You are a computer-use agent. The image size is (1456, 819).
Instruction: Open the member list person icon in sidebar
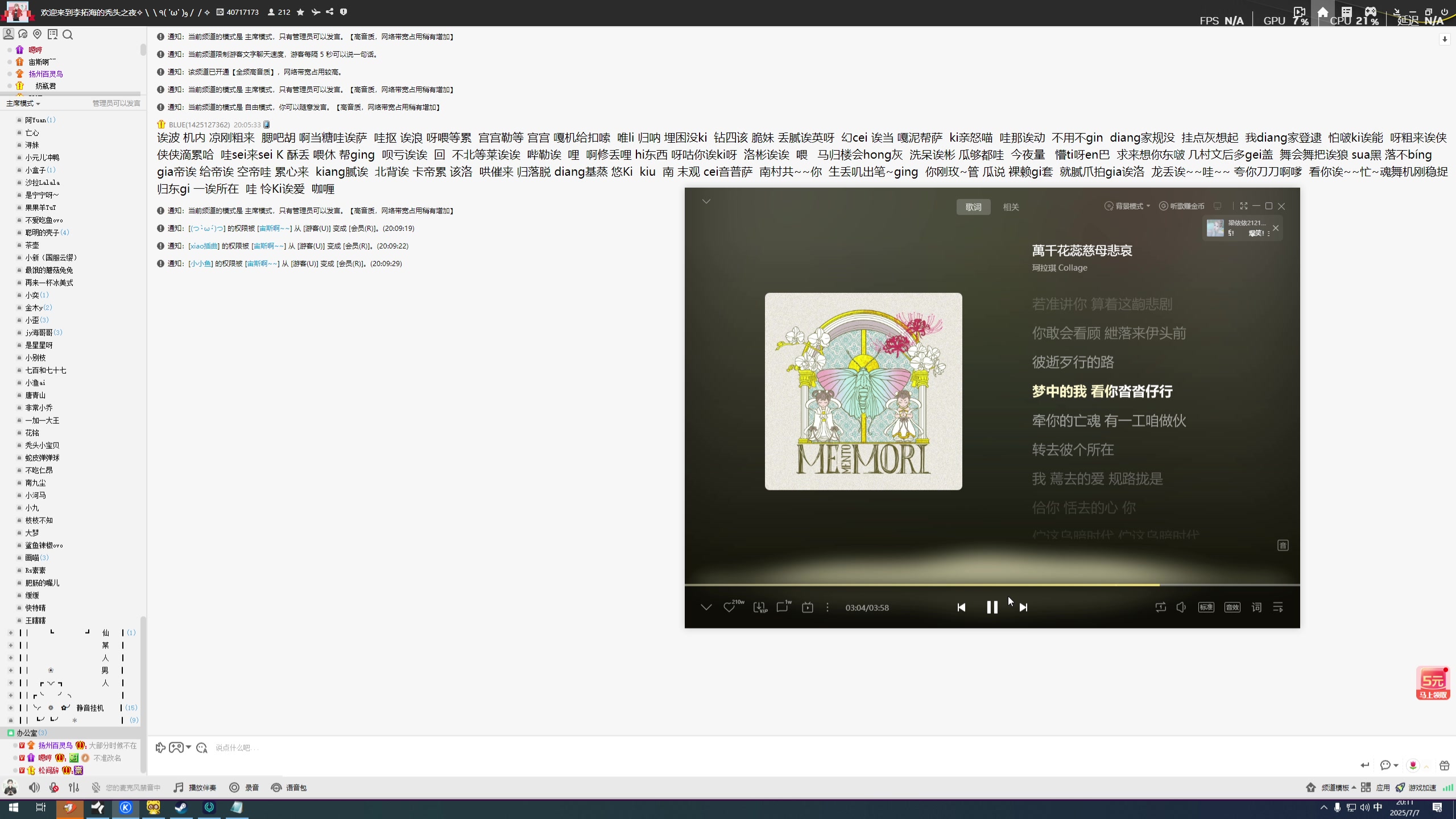(x=9, y=34)
